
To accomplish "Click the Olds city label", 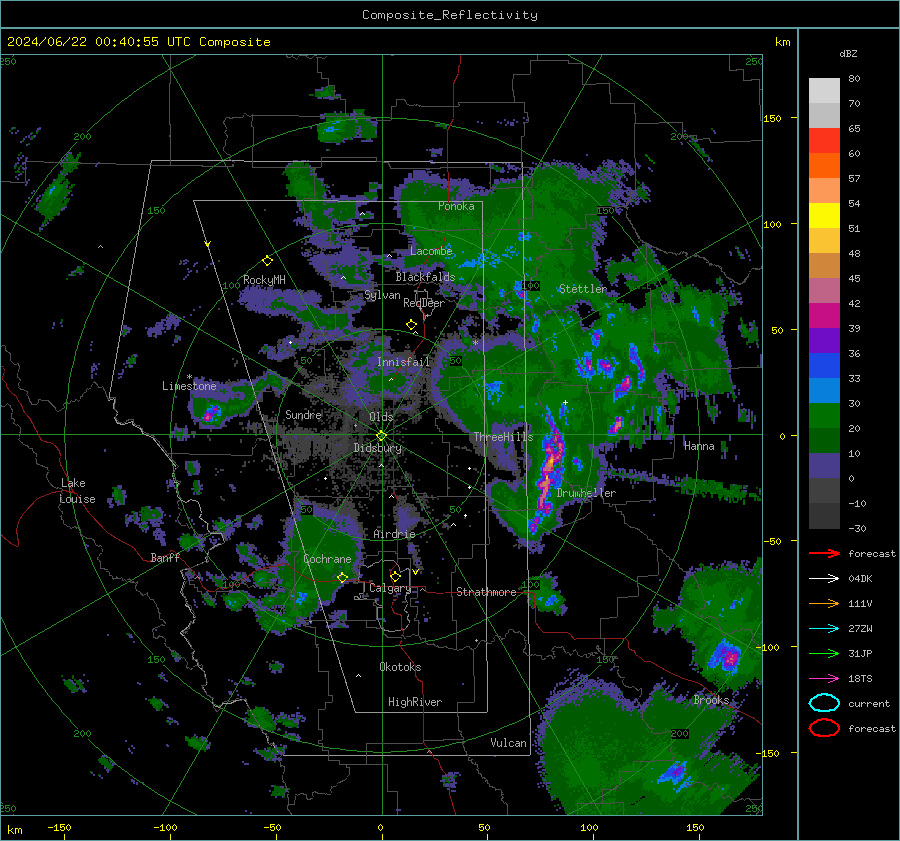I will 381,417.
